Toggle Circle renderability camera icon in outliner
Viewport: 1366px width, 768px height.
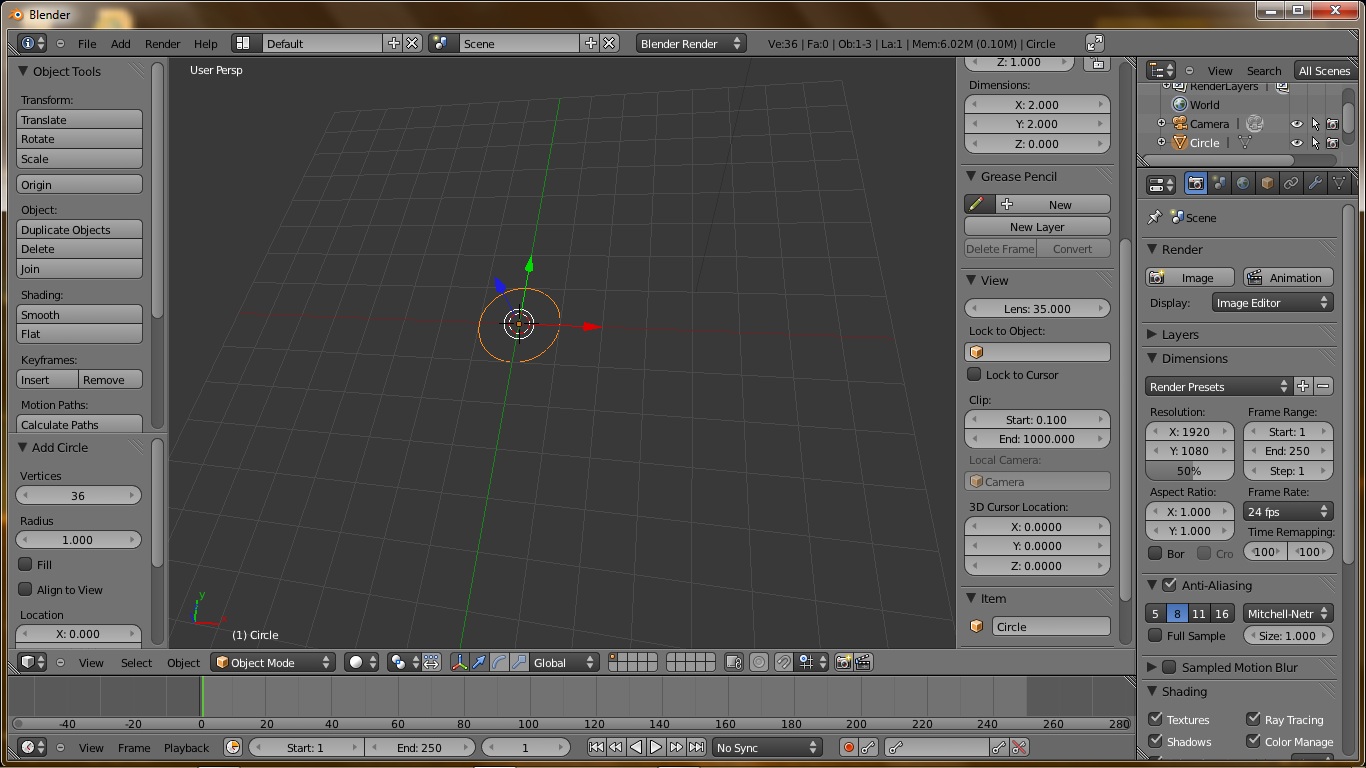click(x=1333, y=143)
